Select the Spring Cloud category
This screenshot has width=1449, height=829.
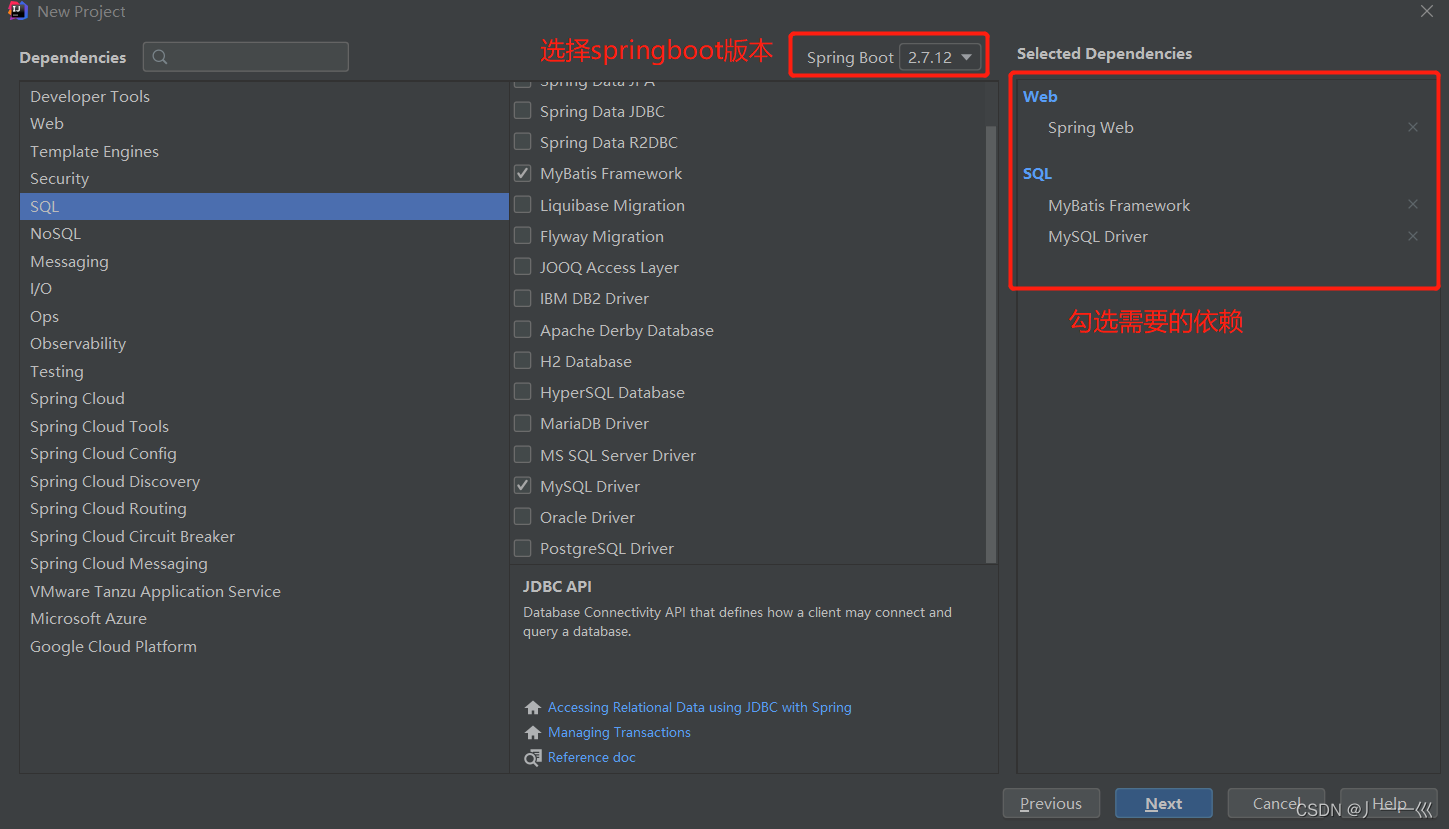[264, 399]
